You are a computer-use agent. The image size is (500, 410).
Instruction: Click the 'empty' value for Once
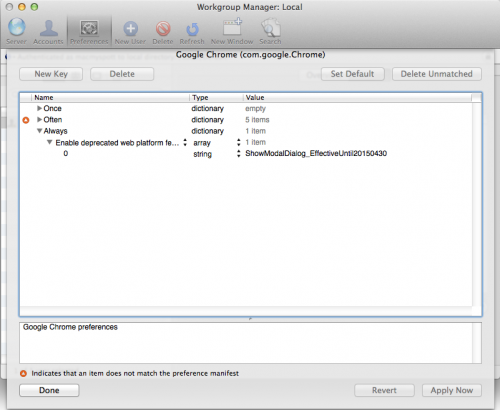pos(255,109)
